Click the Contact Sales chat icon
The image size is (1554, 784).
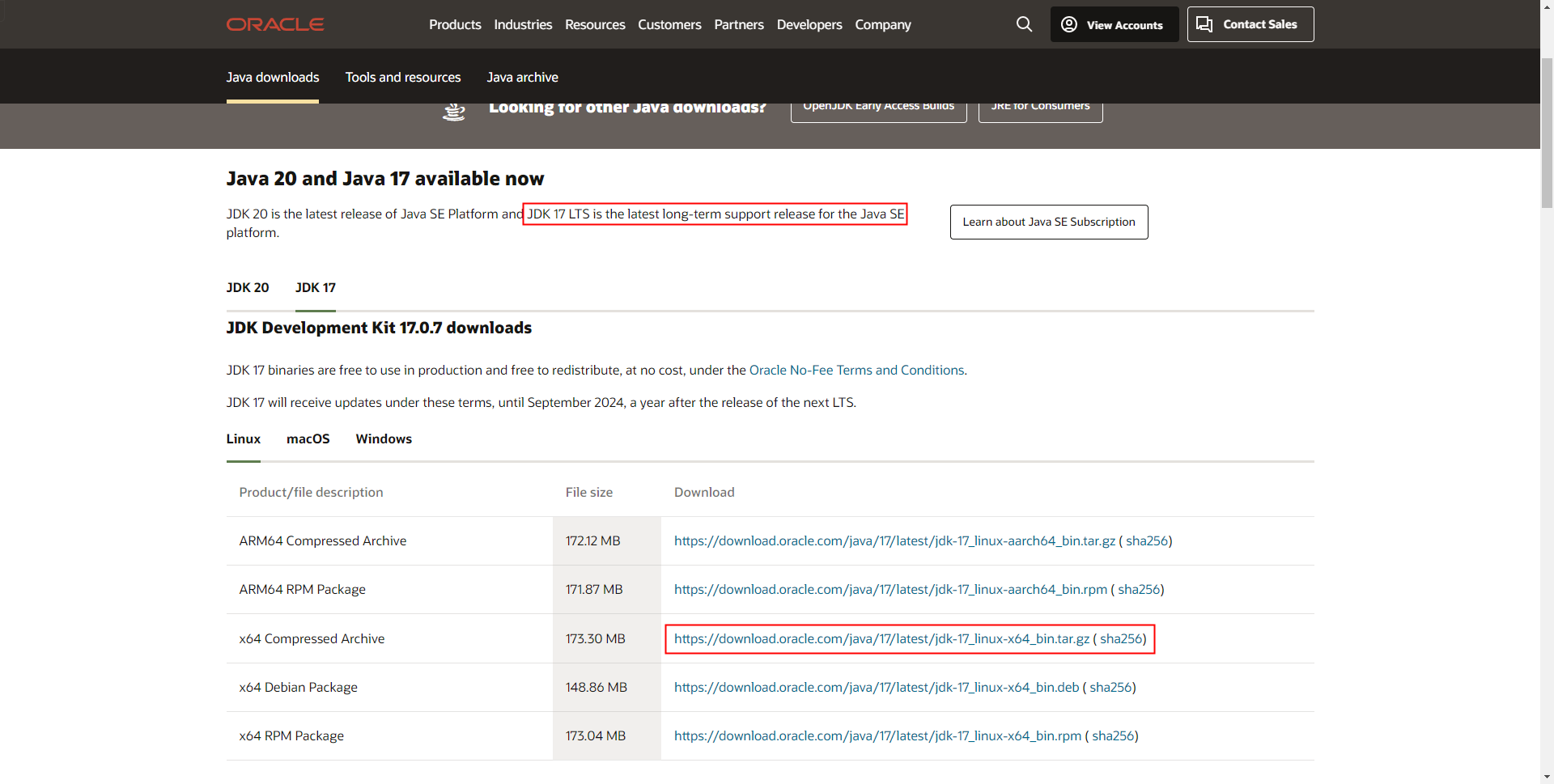1204,24
